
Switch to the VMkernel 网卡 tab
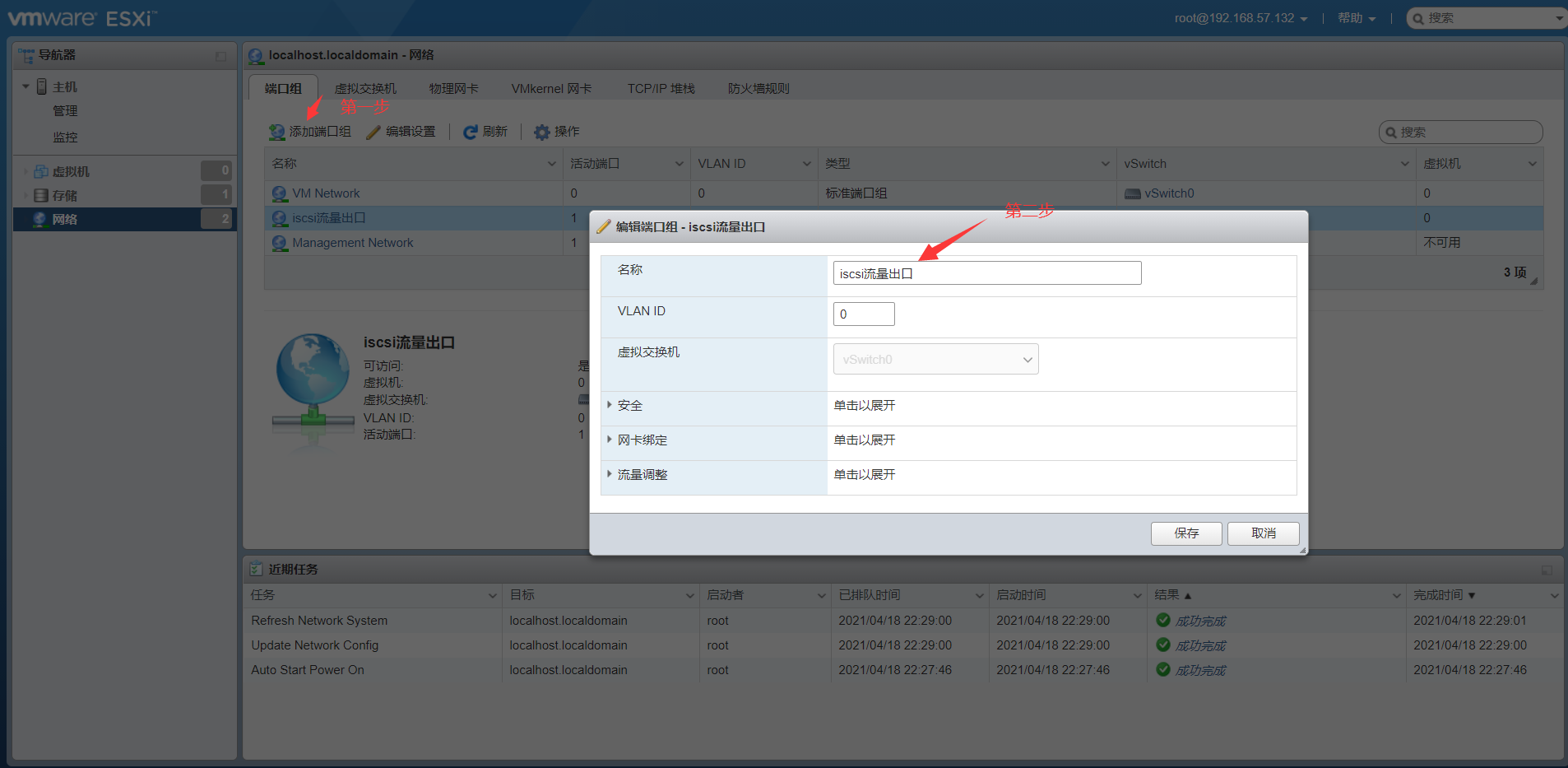click(x=550, y=87)
